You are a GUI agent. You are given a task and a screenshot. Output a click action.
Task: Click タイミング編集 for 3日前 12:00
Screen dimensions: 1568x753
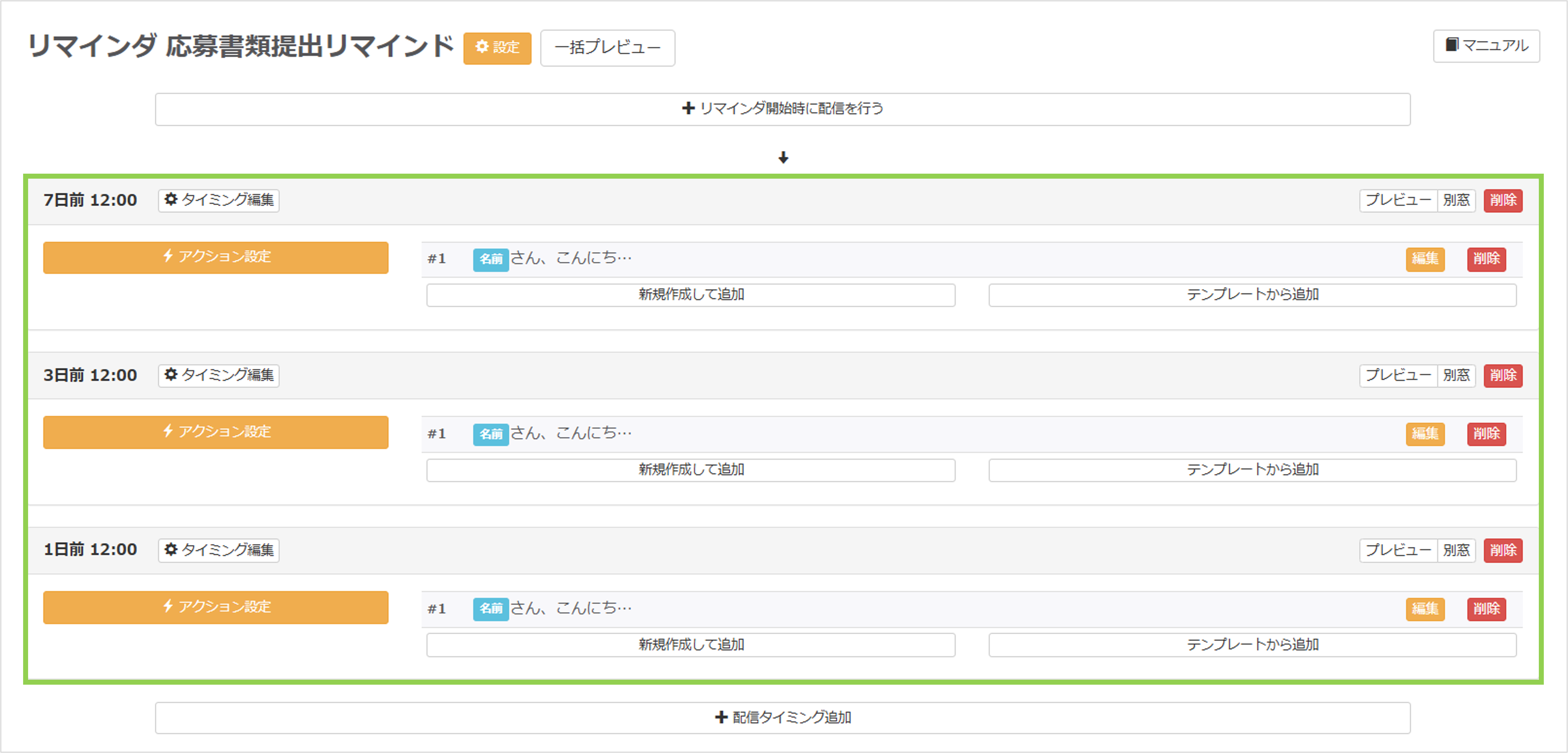[x=218, y=375]
